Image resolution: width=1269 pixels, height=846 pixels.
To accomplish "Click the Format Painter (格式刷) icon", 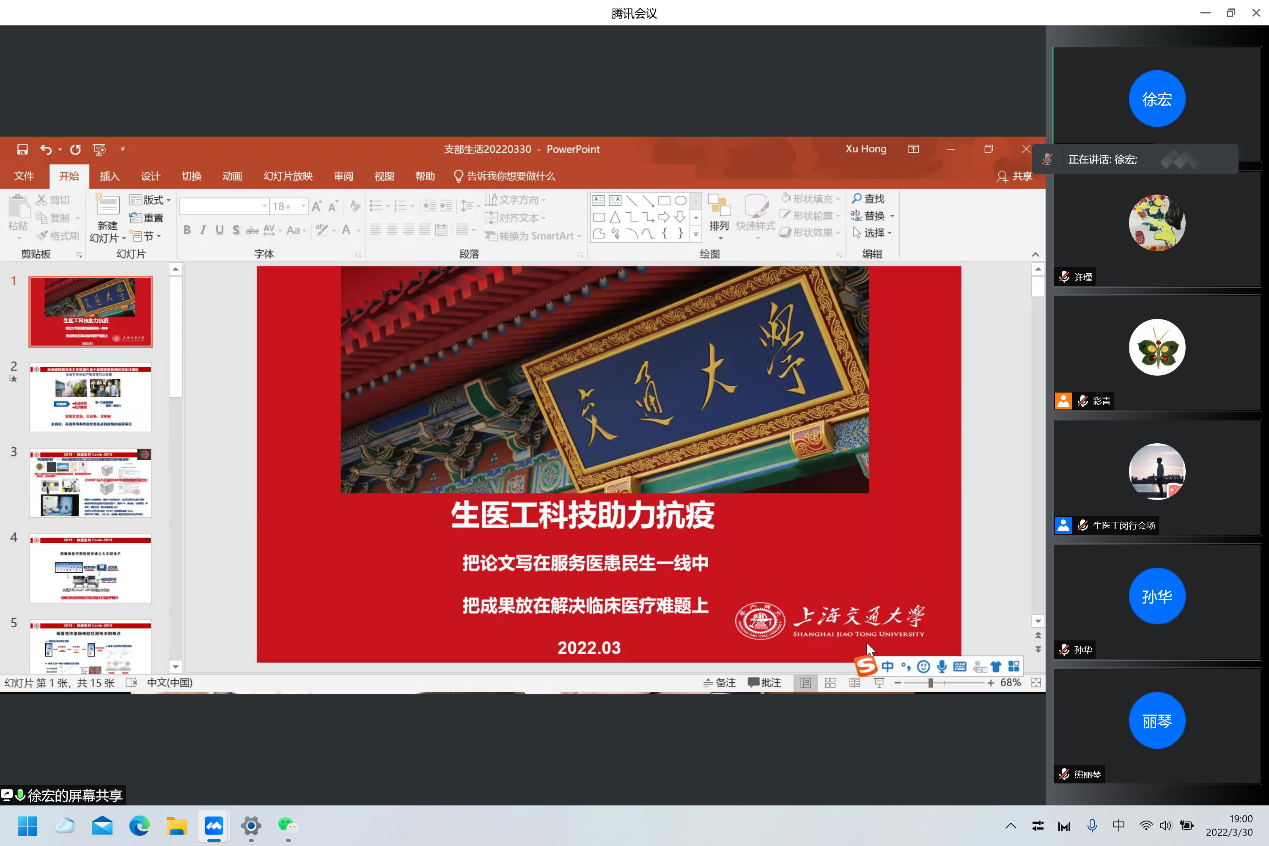I will (42, 236).
